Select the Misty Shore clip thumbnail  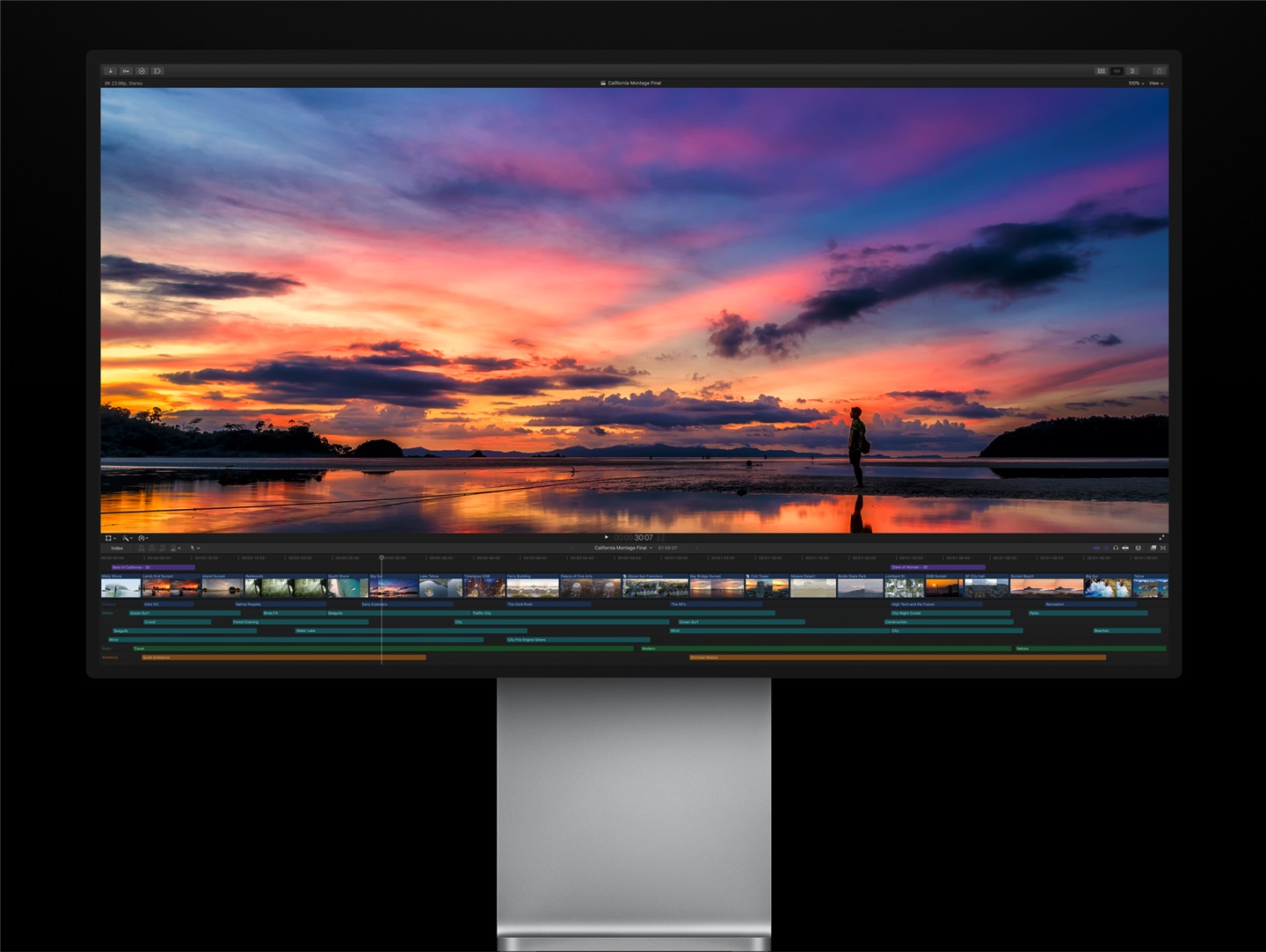121,586
